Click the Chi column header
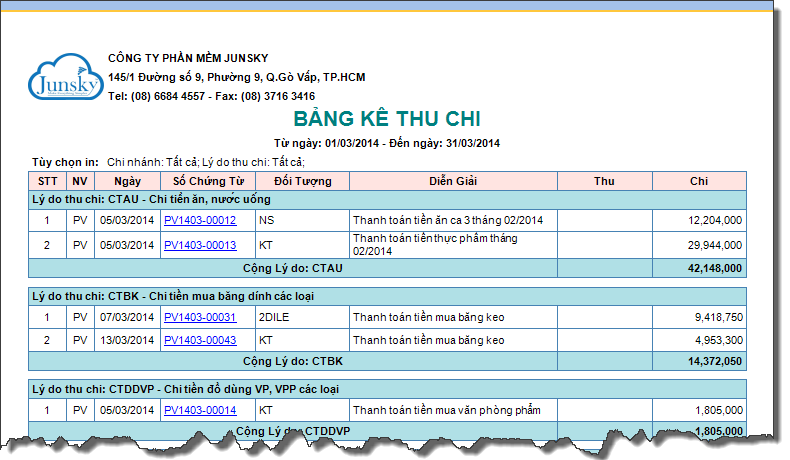790x460 pixels. (x=699, y=181)
